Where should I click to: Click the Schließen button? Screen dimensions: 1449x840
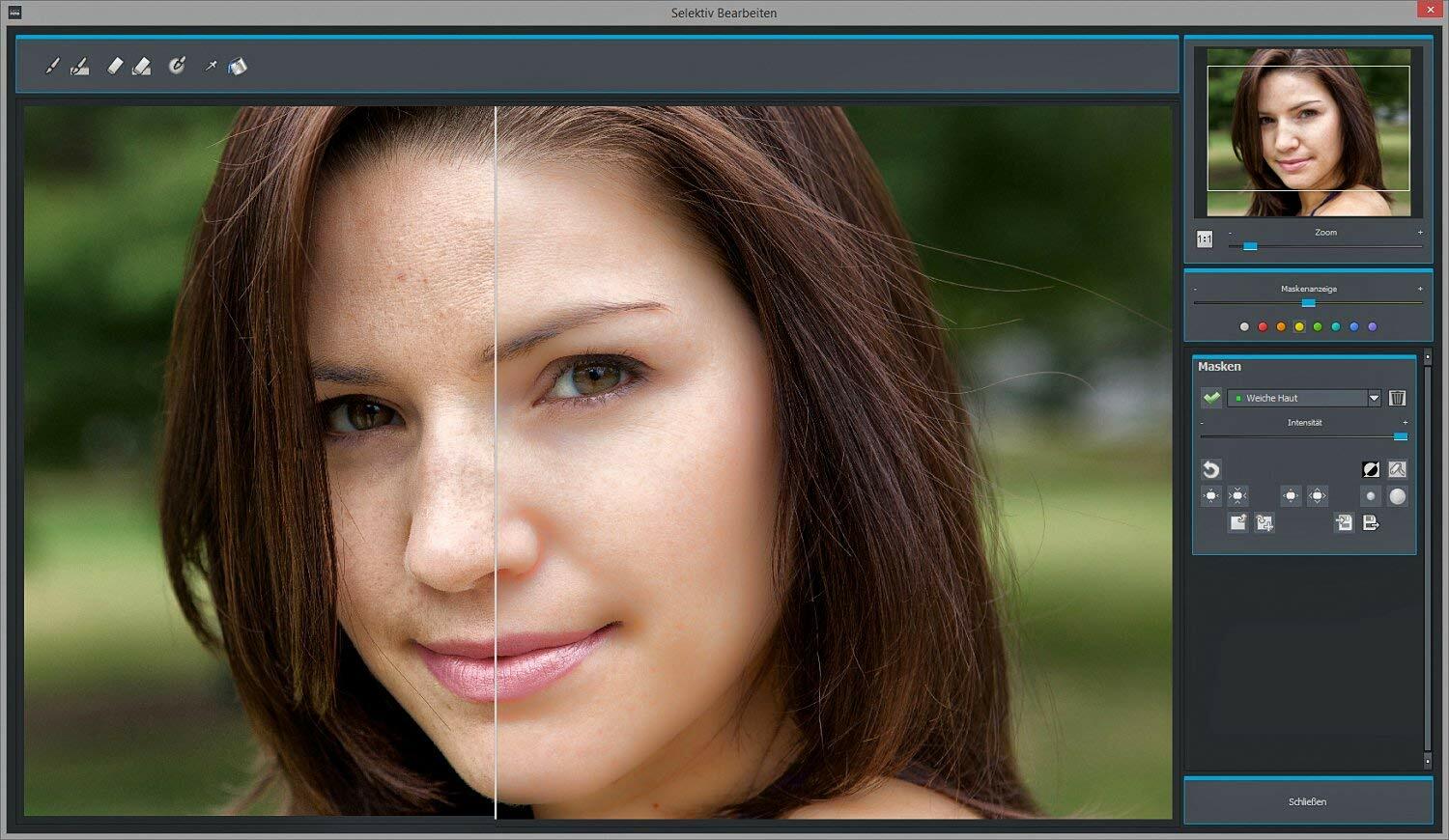pyautogui.click(x=1308, y=801)
